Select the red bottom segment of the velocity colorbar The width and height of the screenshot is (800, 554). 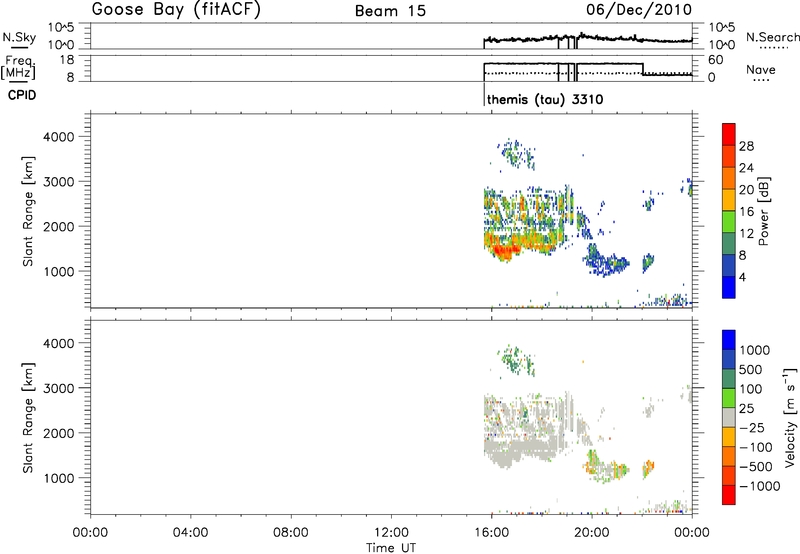coord(729,495)
